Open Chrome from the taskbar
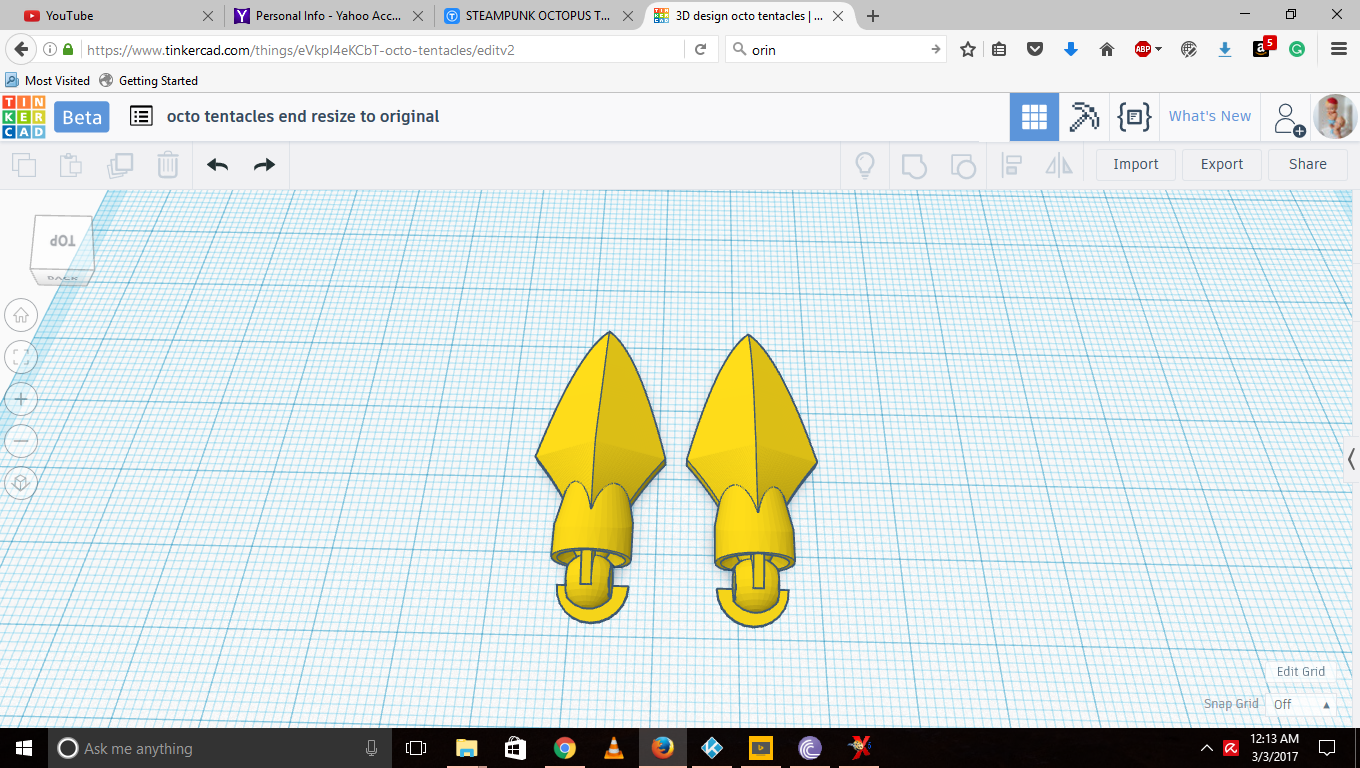Screen dimensions: 1360x768 [565, 747]
